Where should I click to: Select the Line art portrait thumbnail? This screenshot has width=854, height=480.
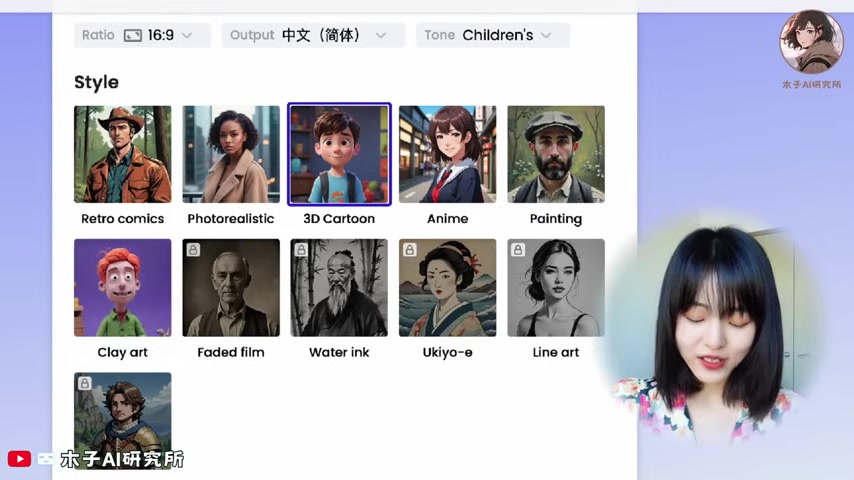(x=556, y=288)
